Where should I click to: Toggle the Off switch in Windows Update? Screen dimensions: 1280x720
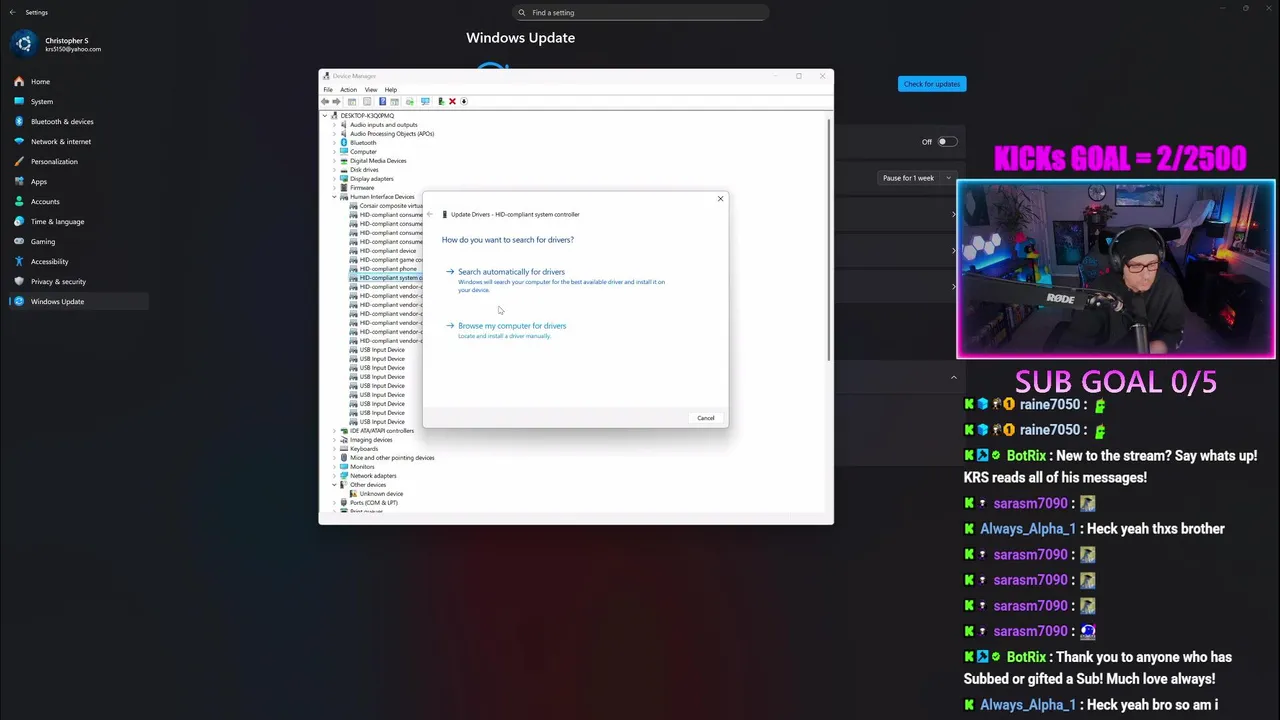pyautogui.click(x=946, y=142)
